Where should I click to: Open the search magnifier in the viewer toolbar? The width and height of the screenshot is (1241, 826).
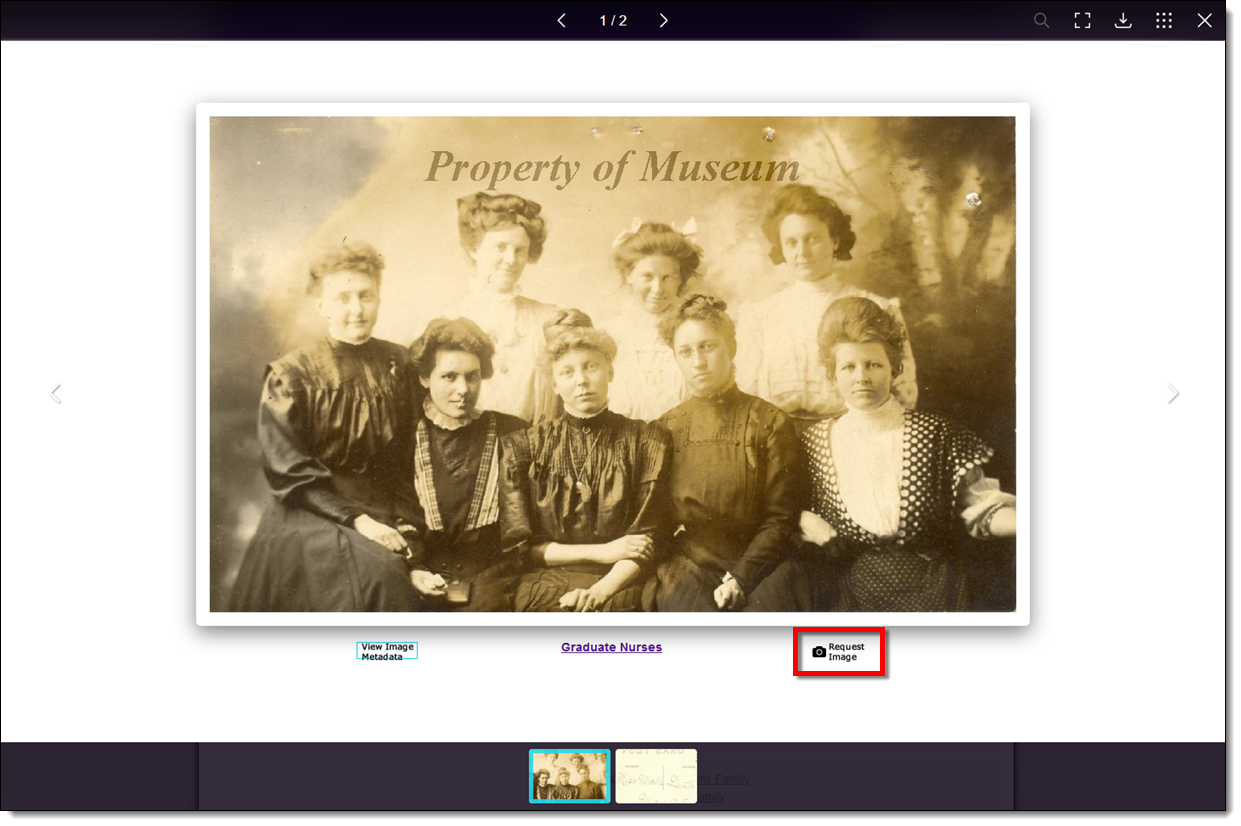pos(1041,21)
